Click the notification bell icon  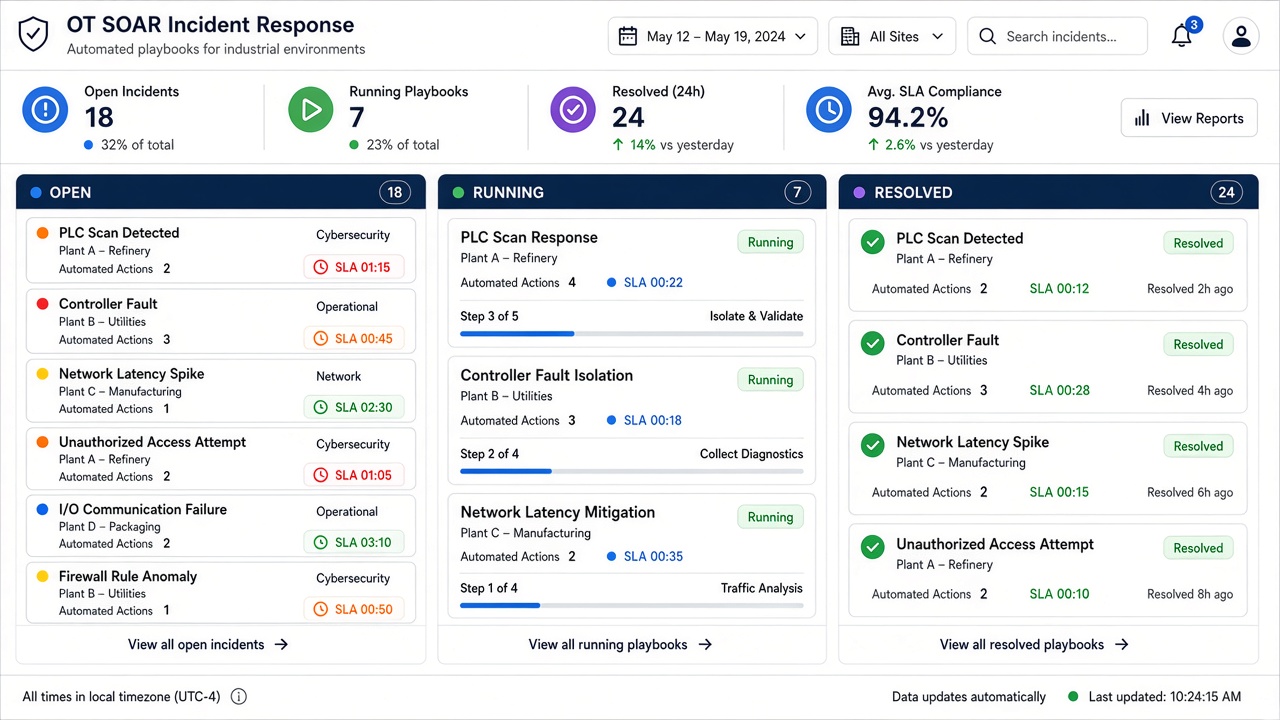[x=1182, y=36]
